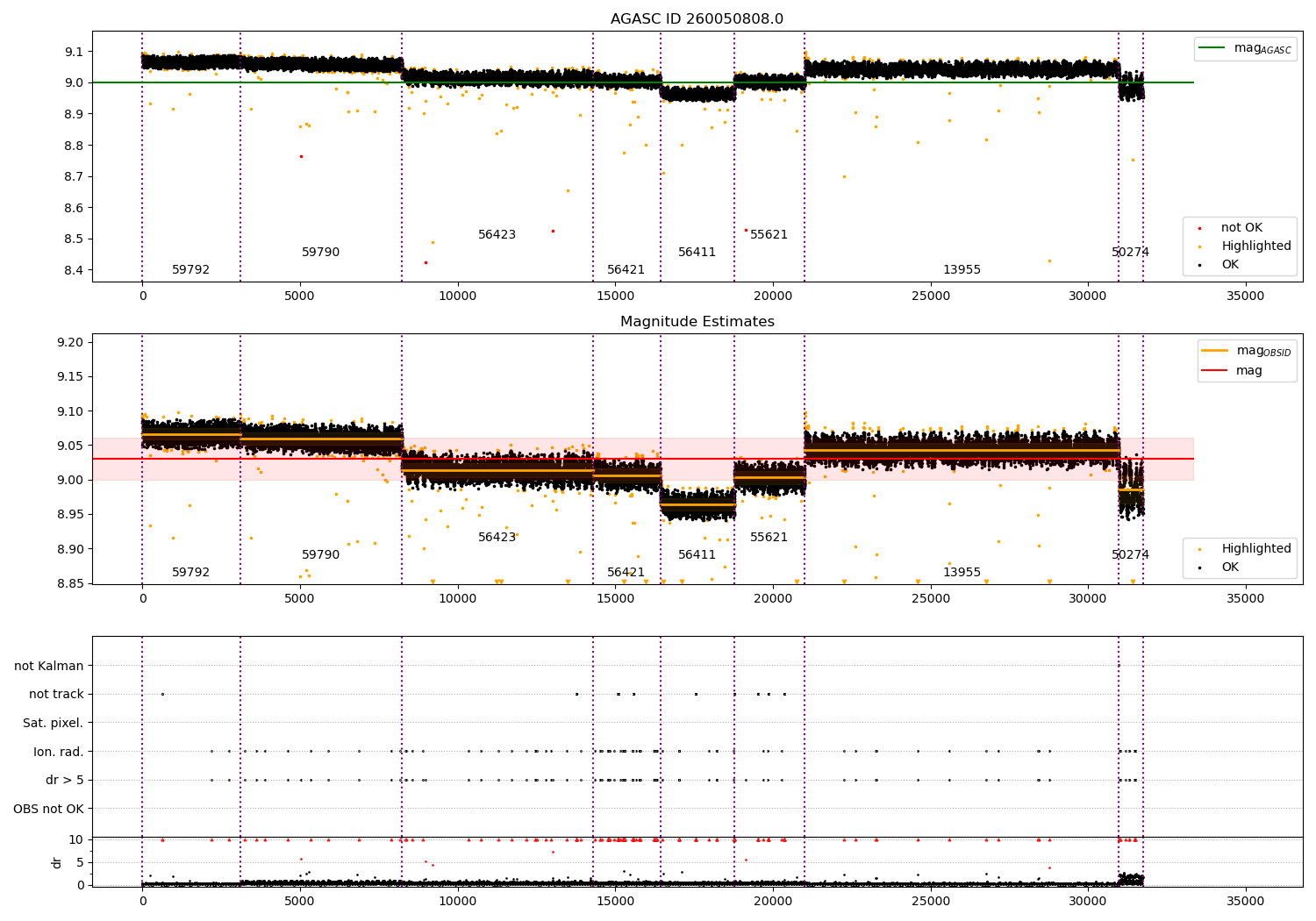Click obsid label 50274 in top plot
This screenshot has width=1316, height=921.
click(x=1130, y=253)
